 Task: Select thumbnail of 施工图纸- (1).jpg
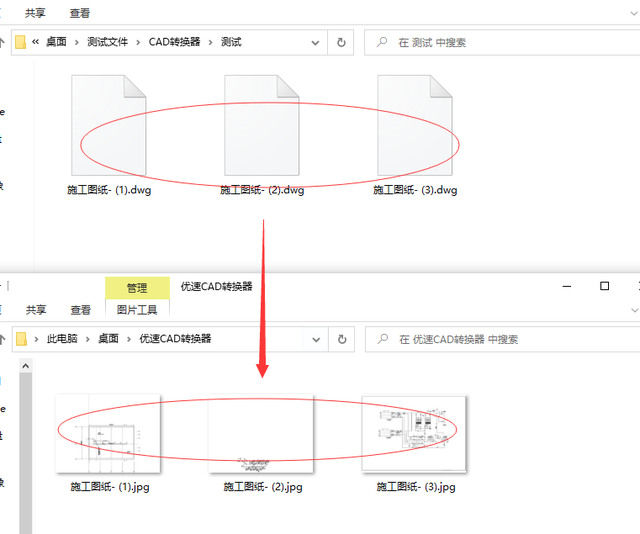[x=108, y=434]
